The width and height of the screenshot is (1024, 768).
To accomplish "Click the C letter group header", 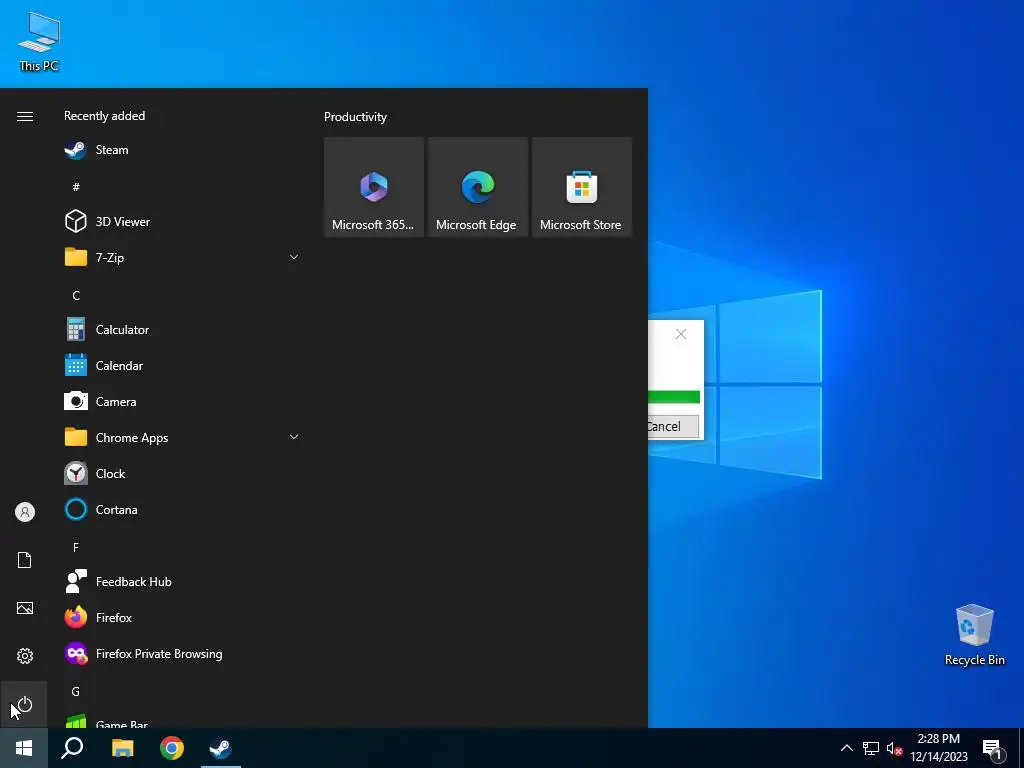I will coord(76,295).
